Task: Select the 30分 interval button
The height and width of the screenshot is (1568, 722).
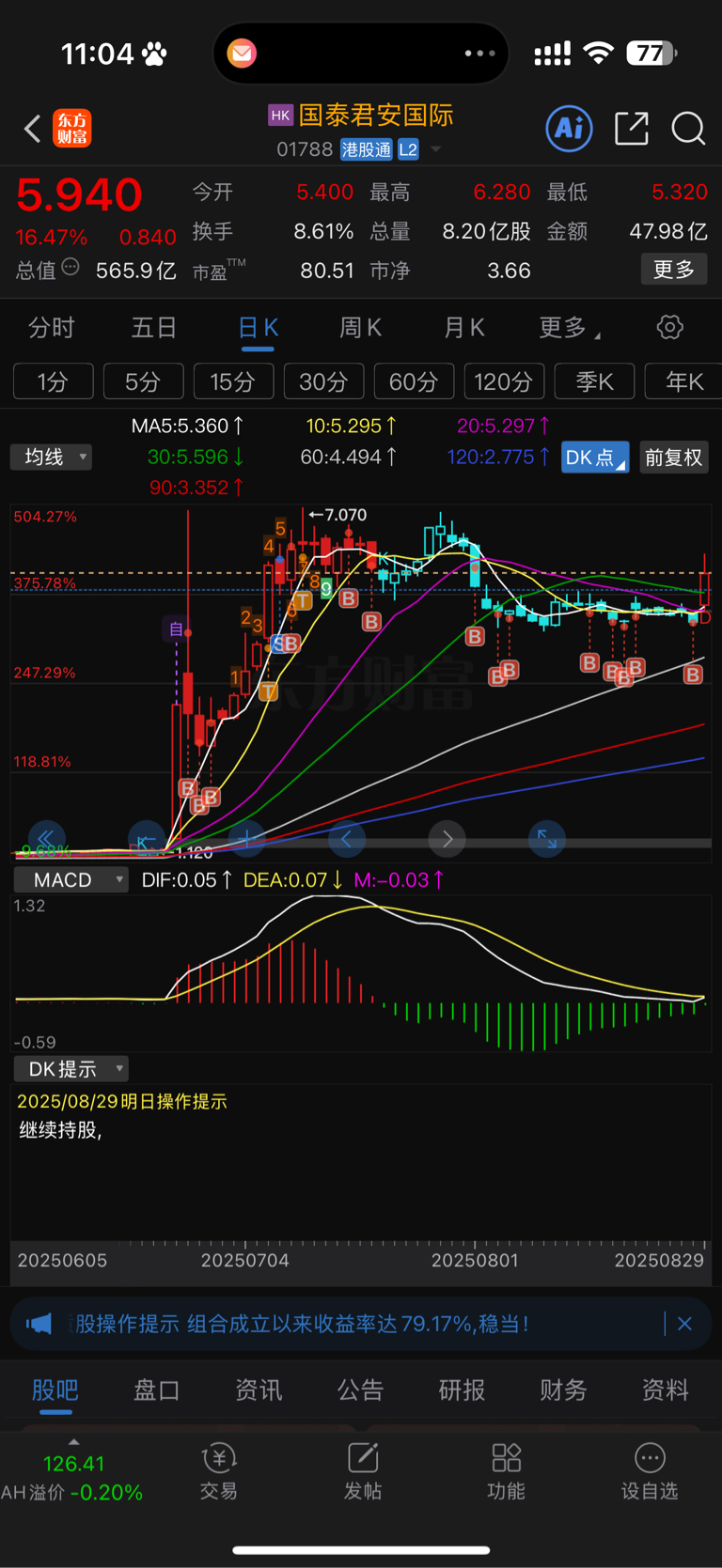Action: click(323, 381)
